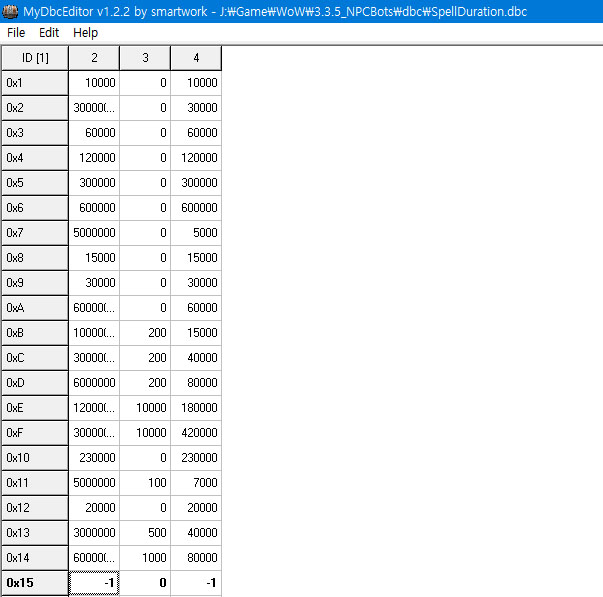Select row header 0x11

click(35, 483)
